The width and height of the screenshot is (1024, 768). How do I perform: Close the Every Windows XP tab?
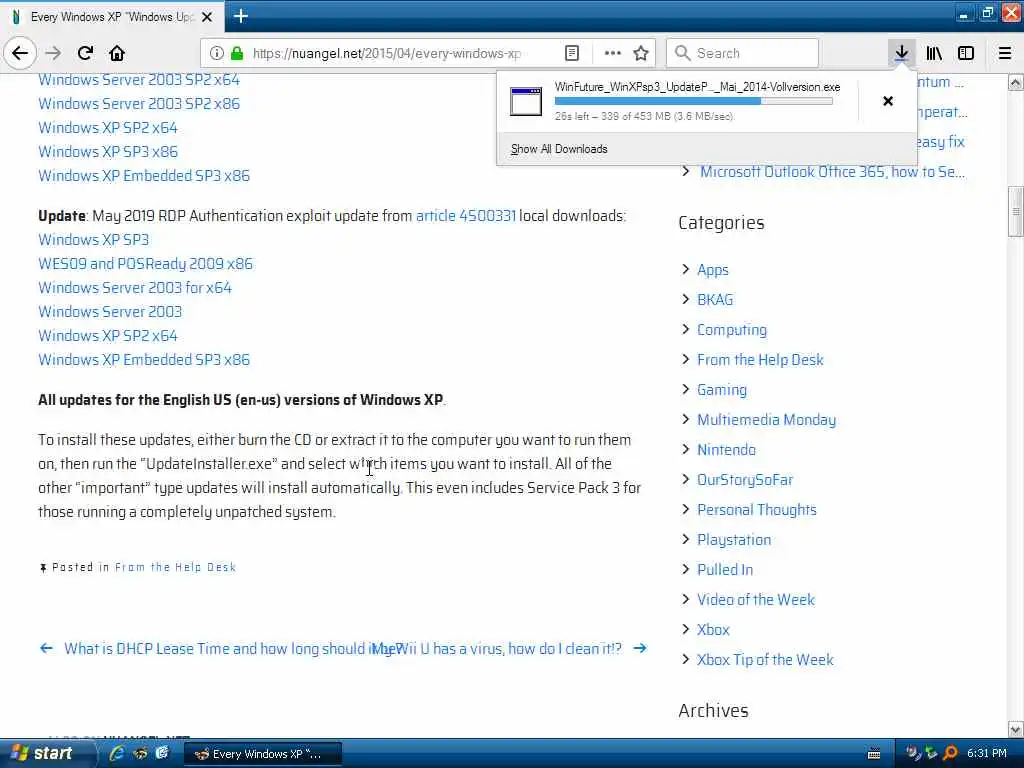tap(207, 16)
